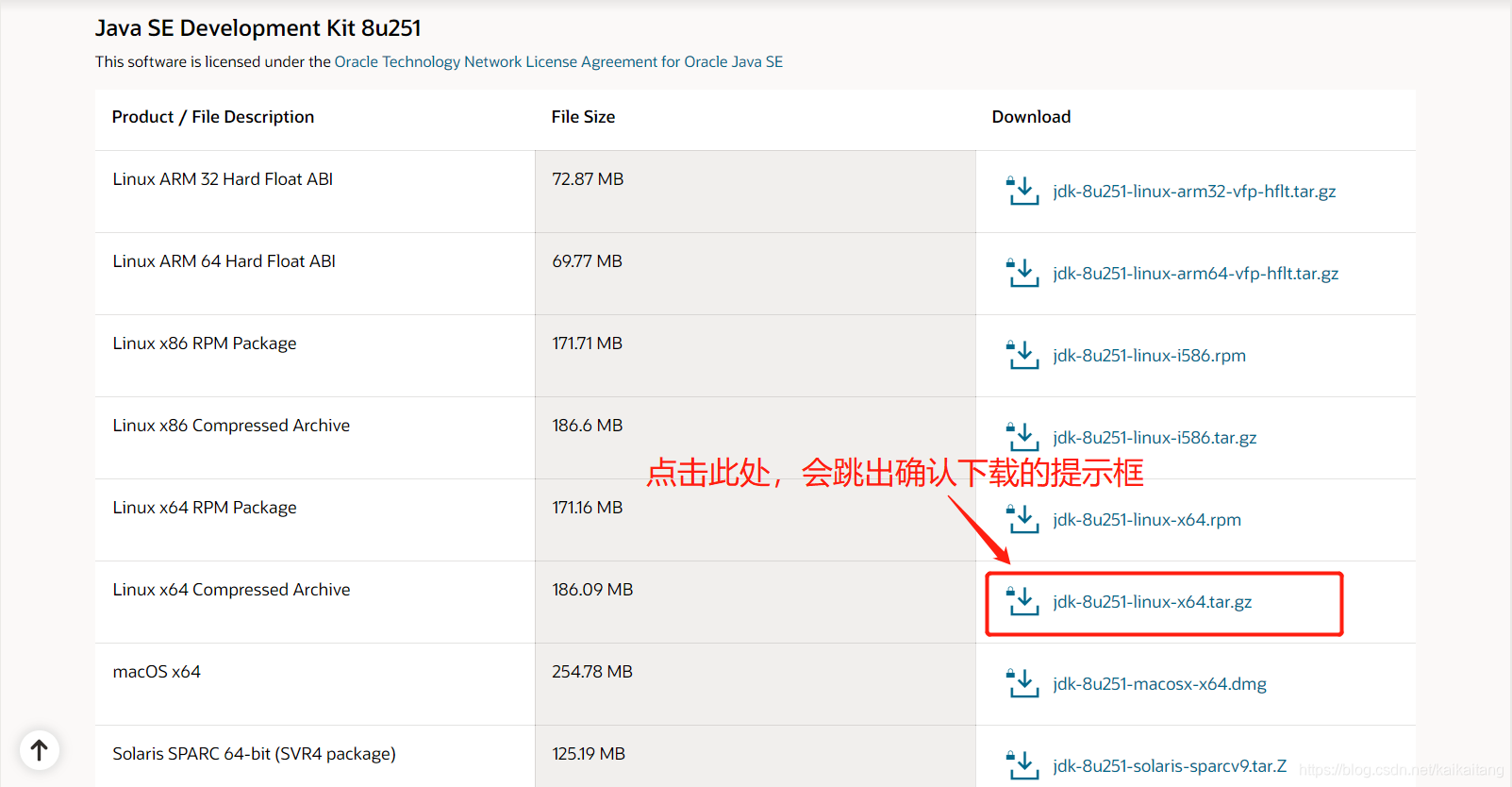Download jdk-8u251-macosx-x64.dmg link
The image size is (1512, 787).
[x=1159, y=683]
